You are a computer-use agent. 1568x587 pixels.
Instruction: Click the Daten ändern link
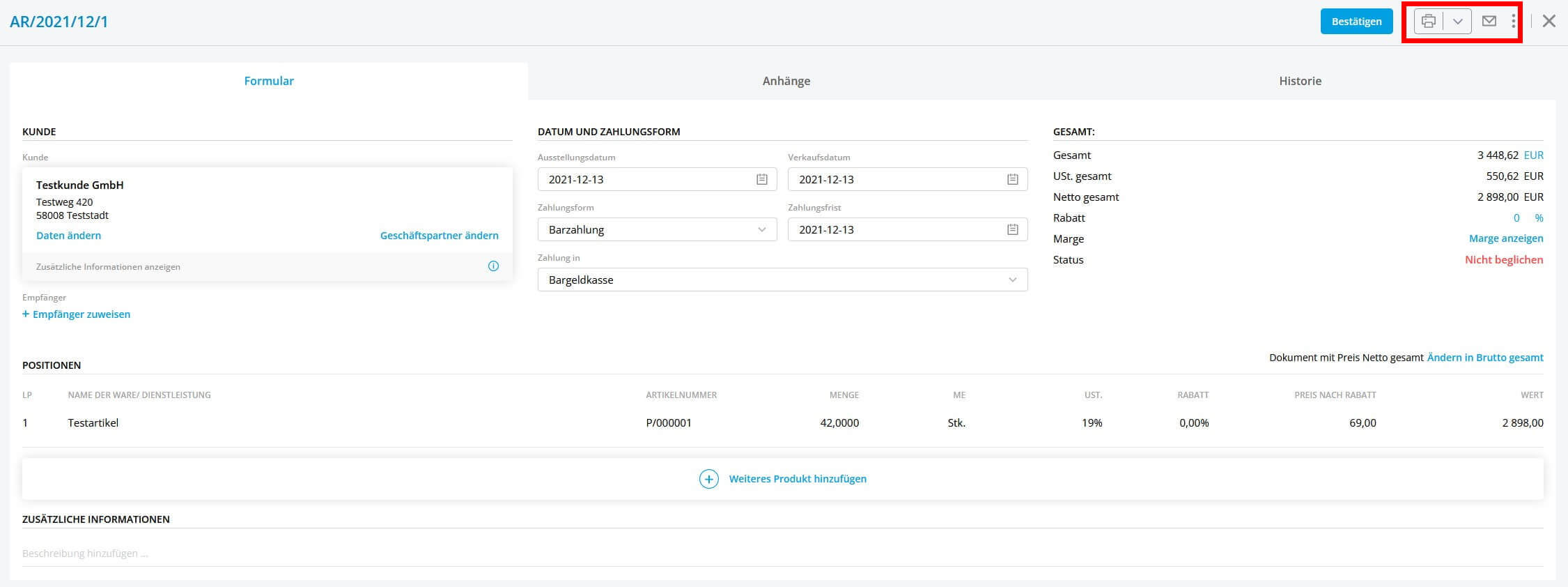(x=68, y=236)
